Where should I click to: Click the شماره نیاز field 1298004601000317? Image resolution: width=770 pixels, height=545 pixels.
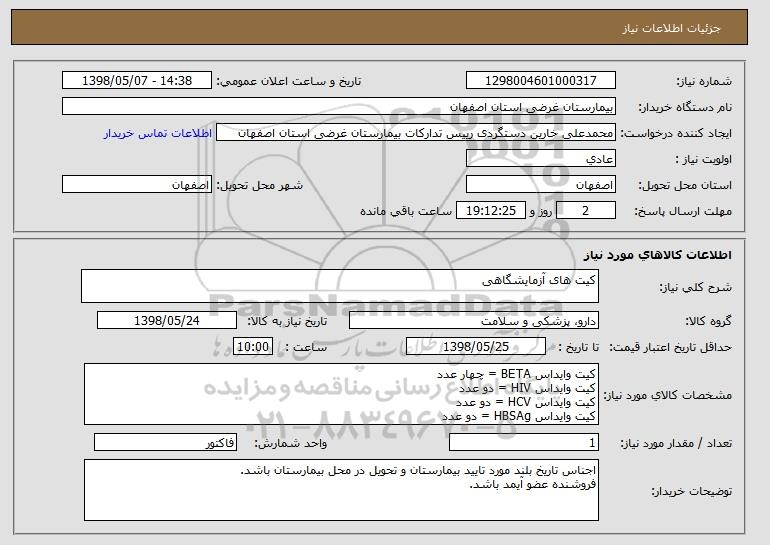[x=541, y=81]
